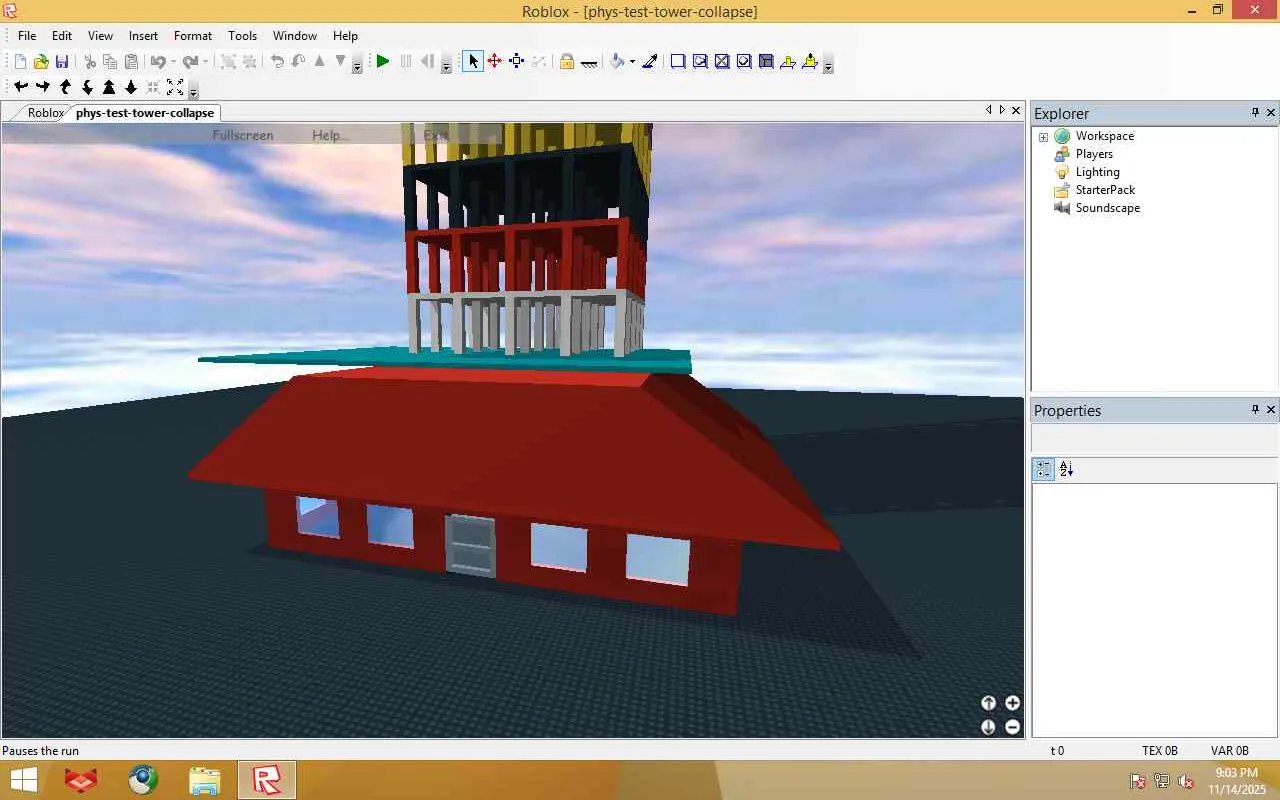The image size is (1280, 800).
Task: Click the left arrow camera button
Action: (x=21, y=88)
